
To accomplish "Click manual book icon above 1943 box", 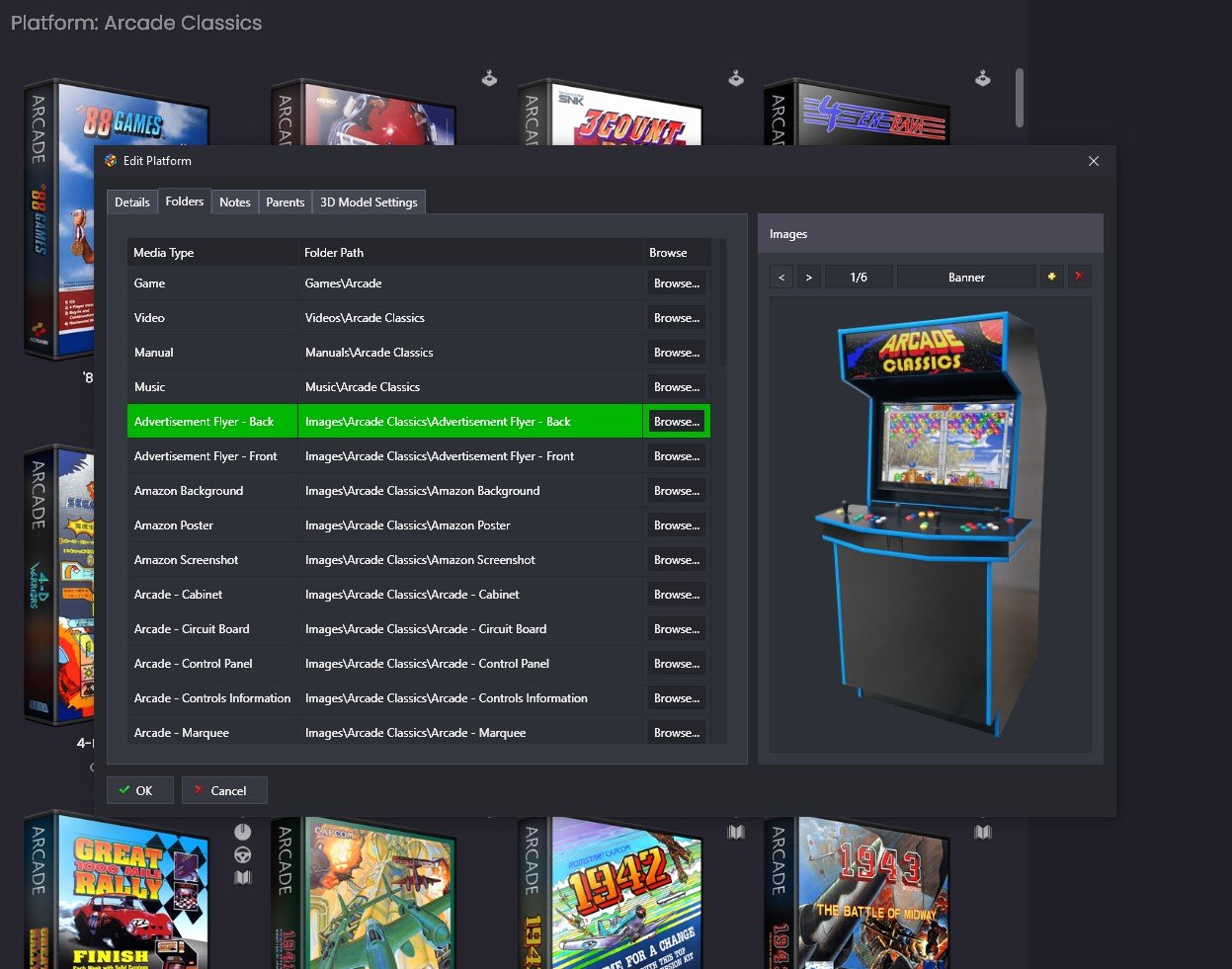I will 982,833.
